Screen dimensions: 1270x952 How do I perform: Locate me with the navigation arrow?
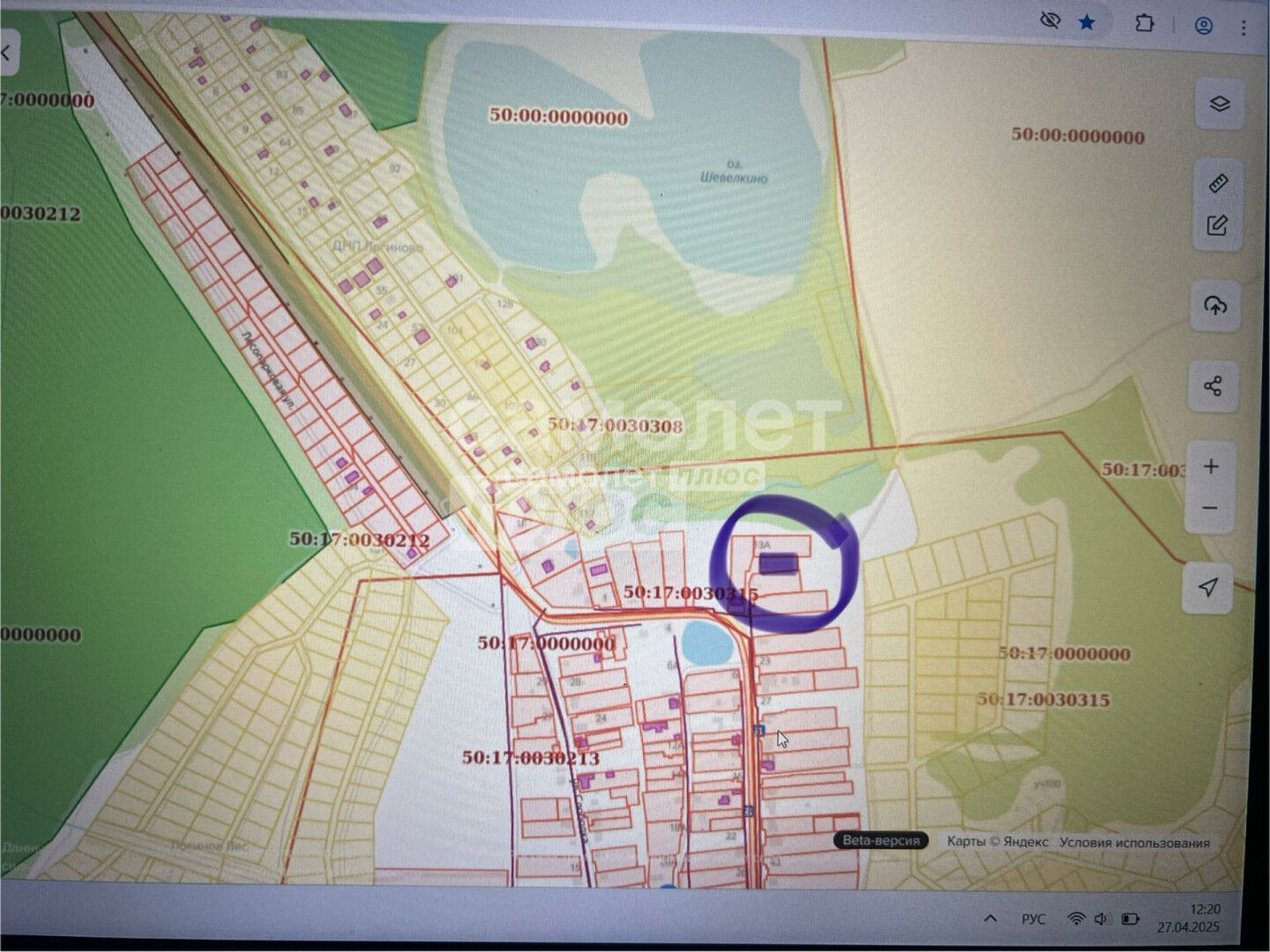tap(1208, 587)
